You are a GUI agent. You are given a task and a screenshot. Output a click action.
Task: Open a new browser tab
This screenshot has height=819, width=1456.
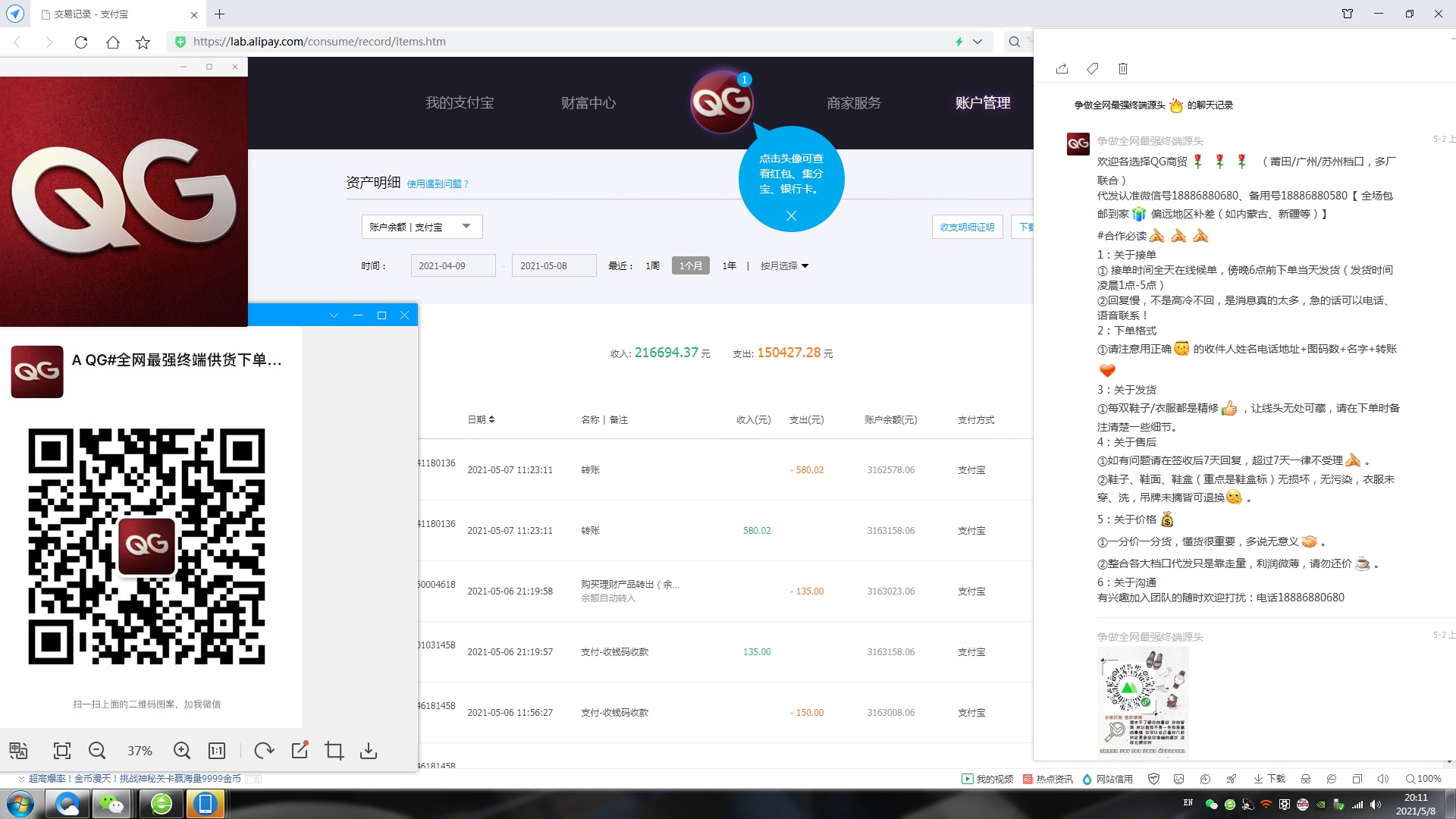tap(219, 14)
